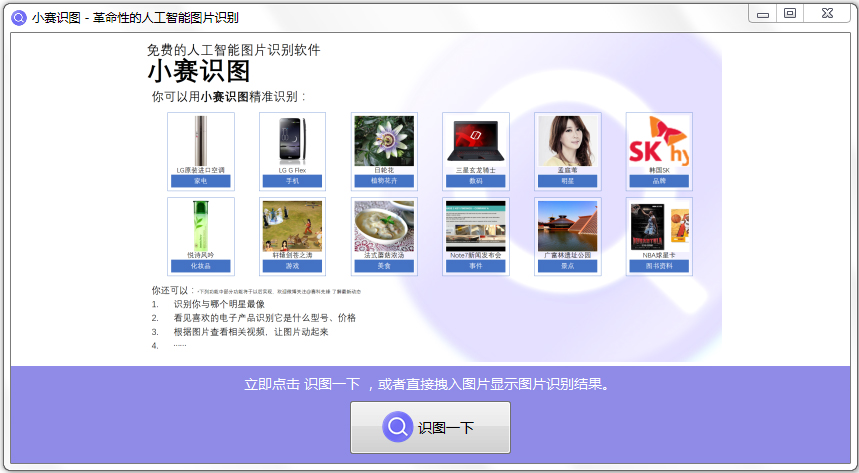Click the caption Note7新闻发布会
This screenshot has height=473, width=859.
click(476, 255)
